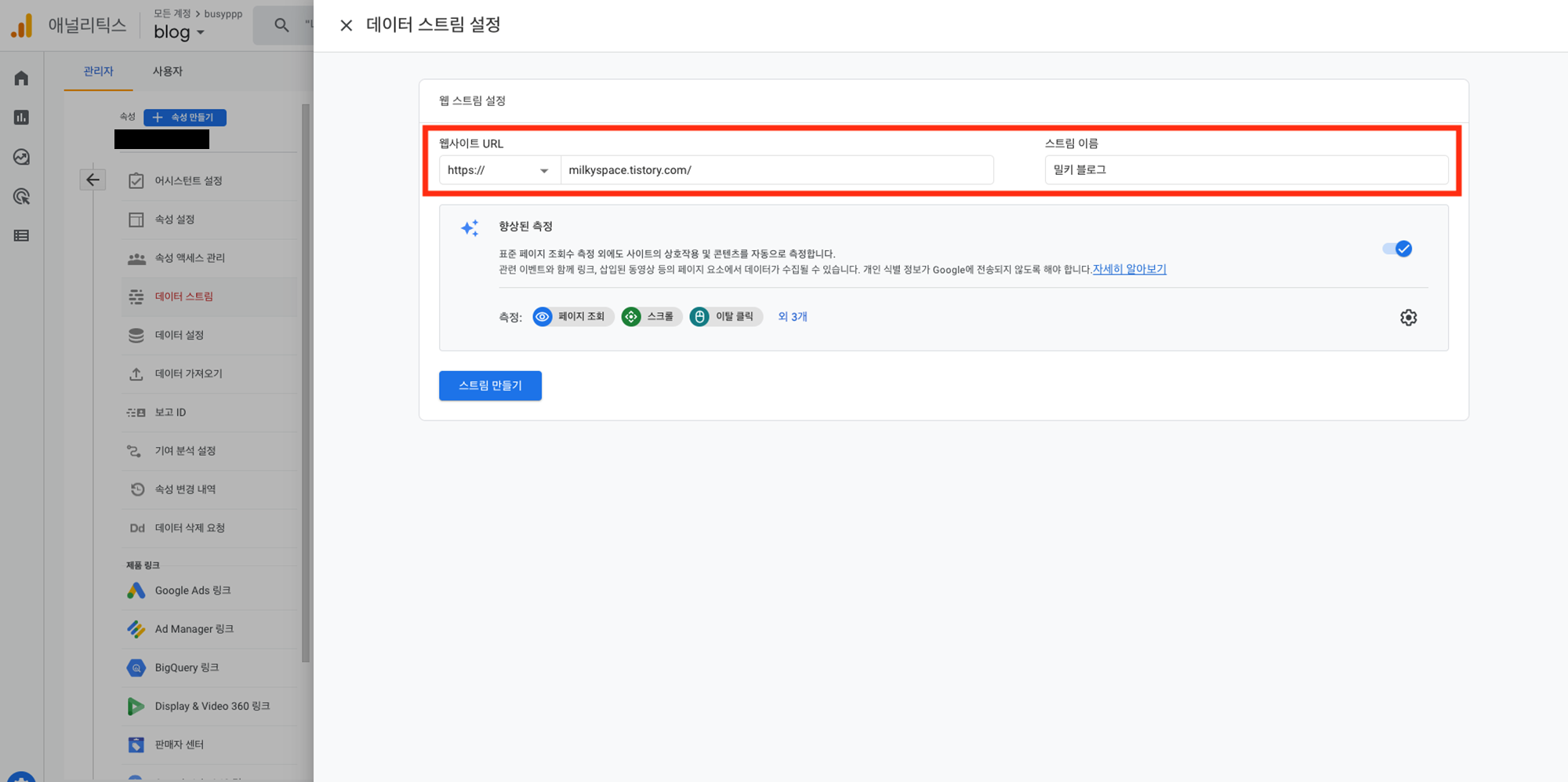Select the 스크롤 measurement chip
The width and height of the screenshot is (1568, 782).
coord(651,317)
